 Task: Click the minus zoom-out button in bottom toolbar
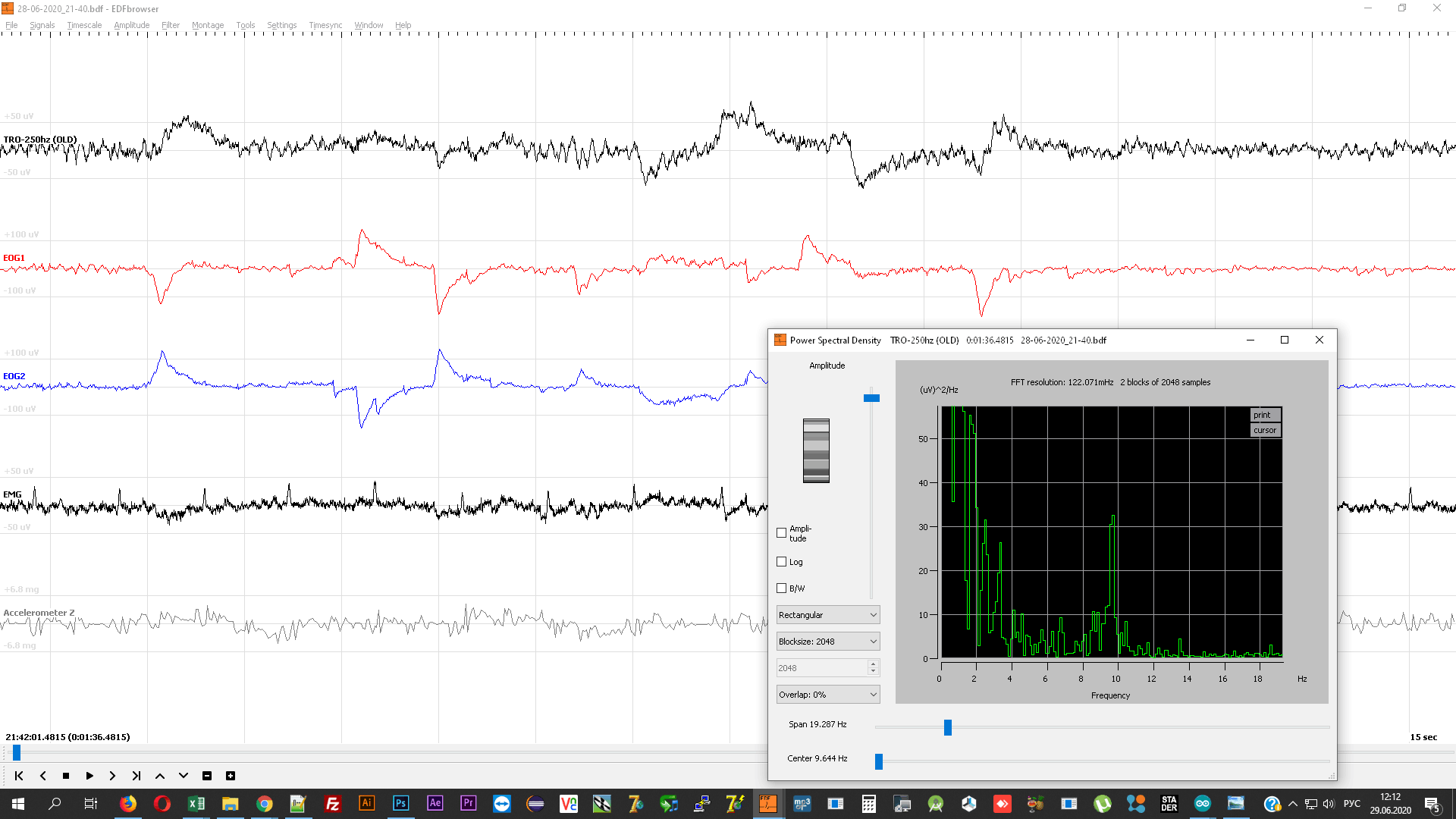click(207, 776)
